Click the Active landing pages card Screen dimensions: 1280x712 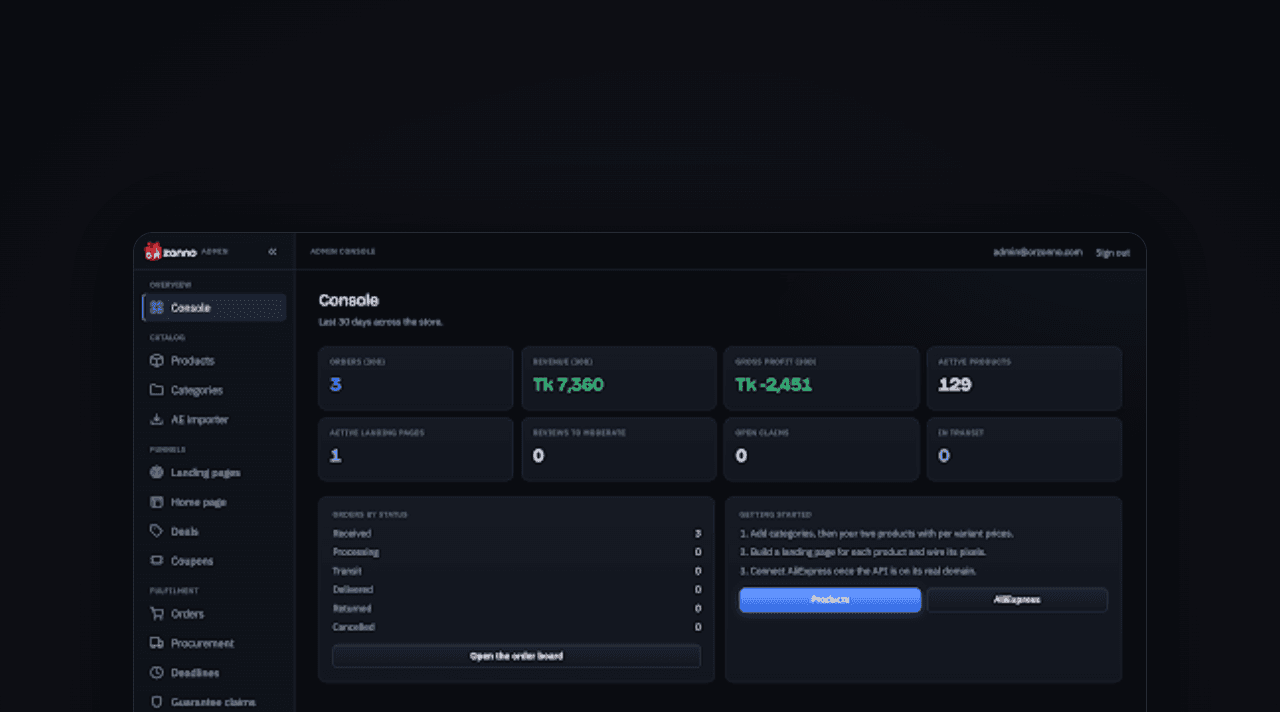tap(416, 449)
